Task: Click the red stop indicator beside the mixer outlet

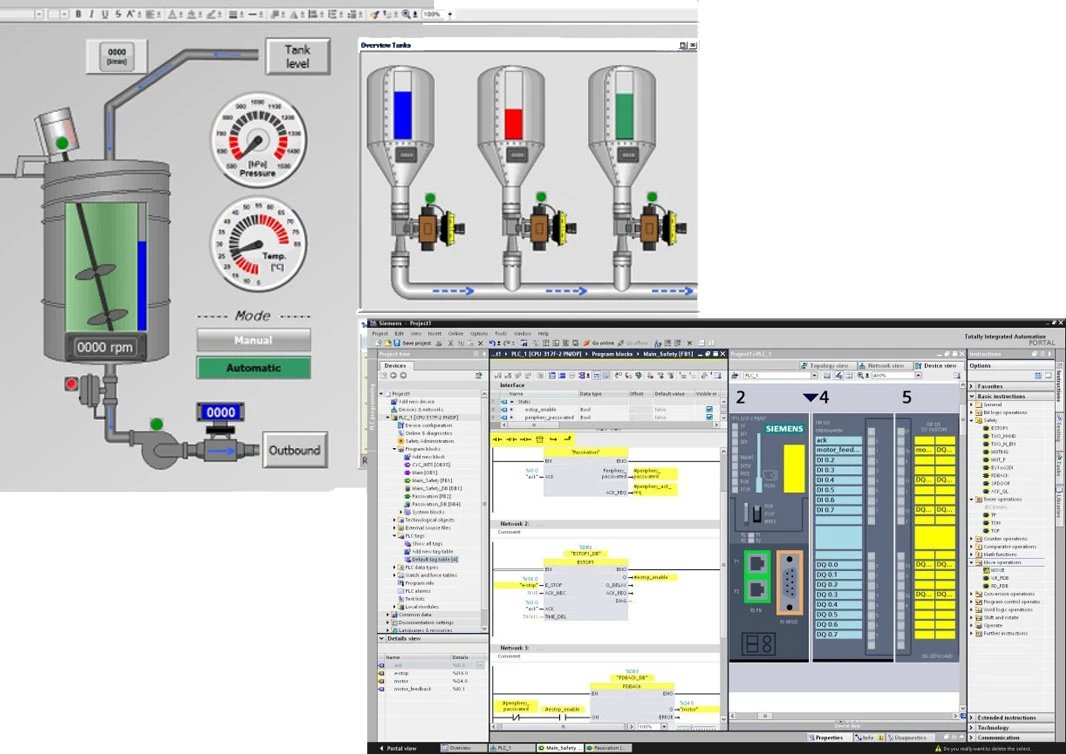Action: [71, 384]
